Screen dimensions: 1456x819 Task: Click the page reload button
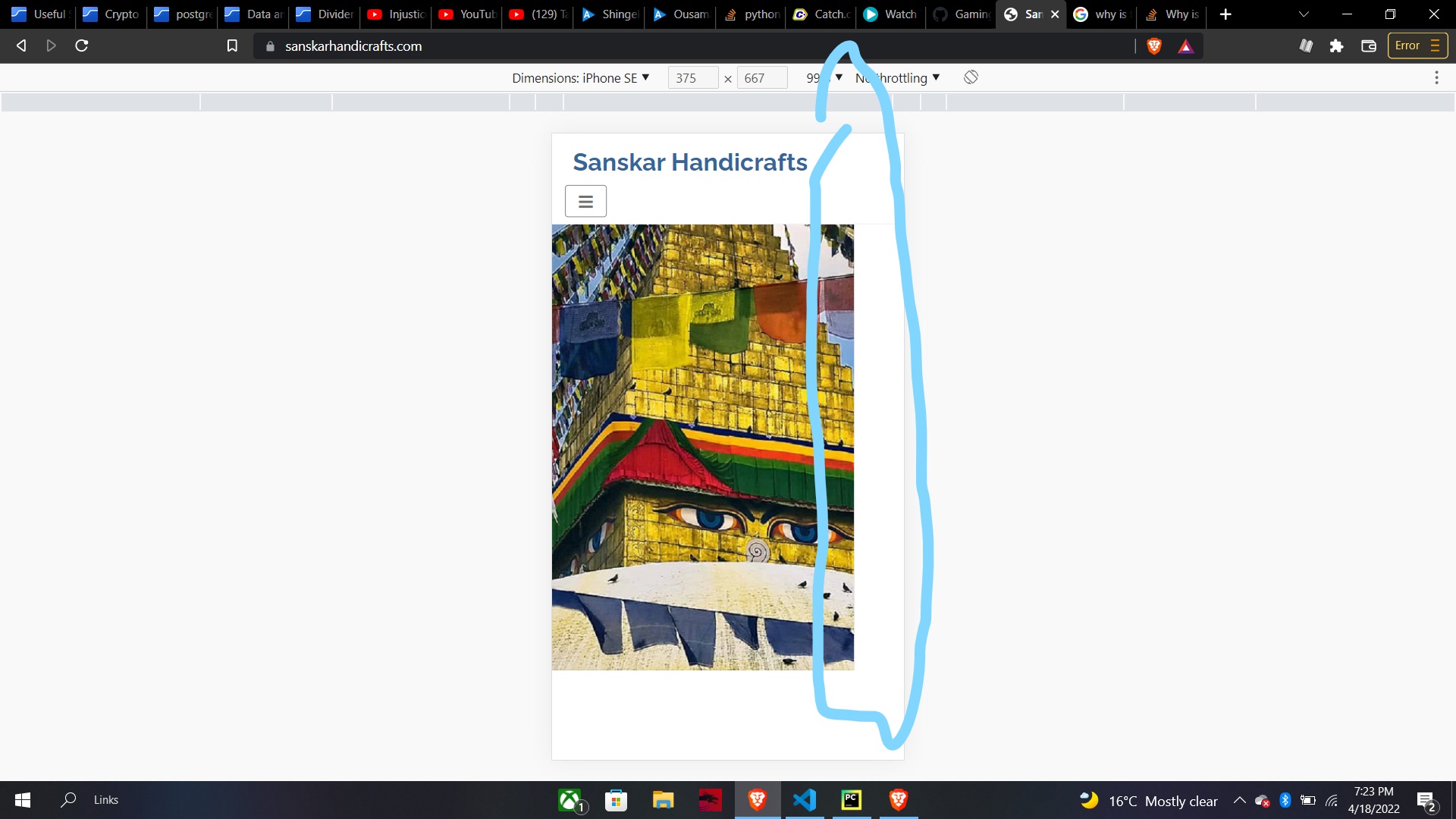coord(82,46)
